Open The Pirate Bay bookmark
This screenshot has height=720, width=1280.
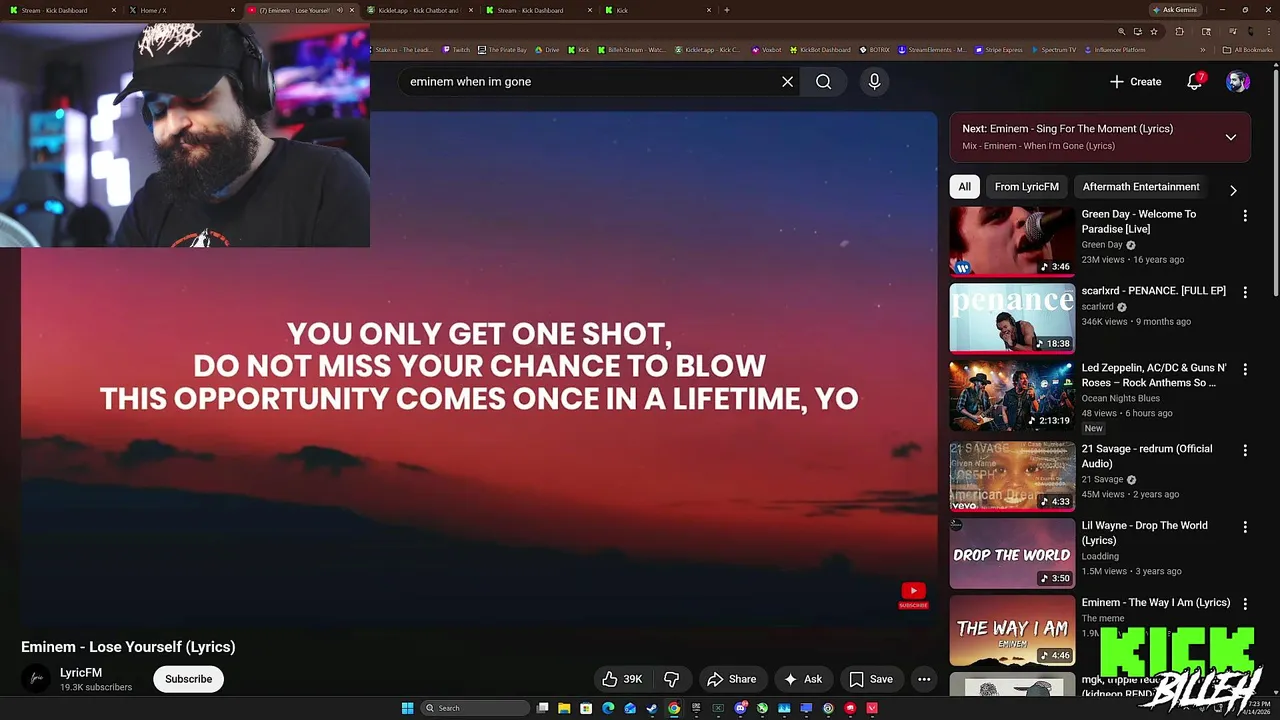501,50
